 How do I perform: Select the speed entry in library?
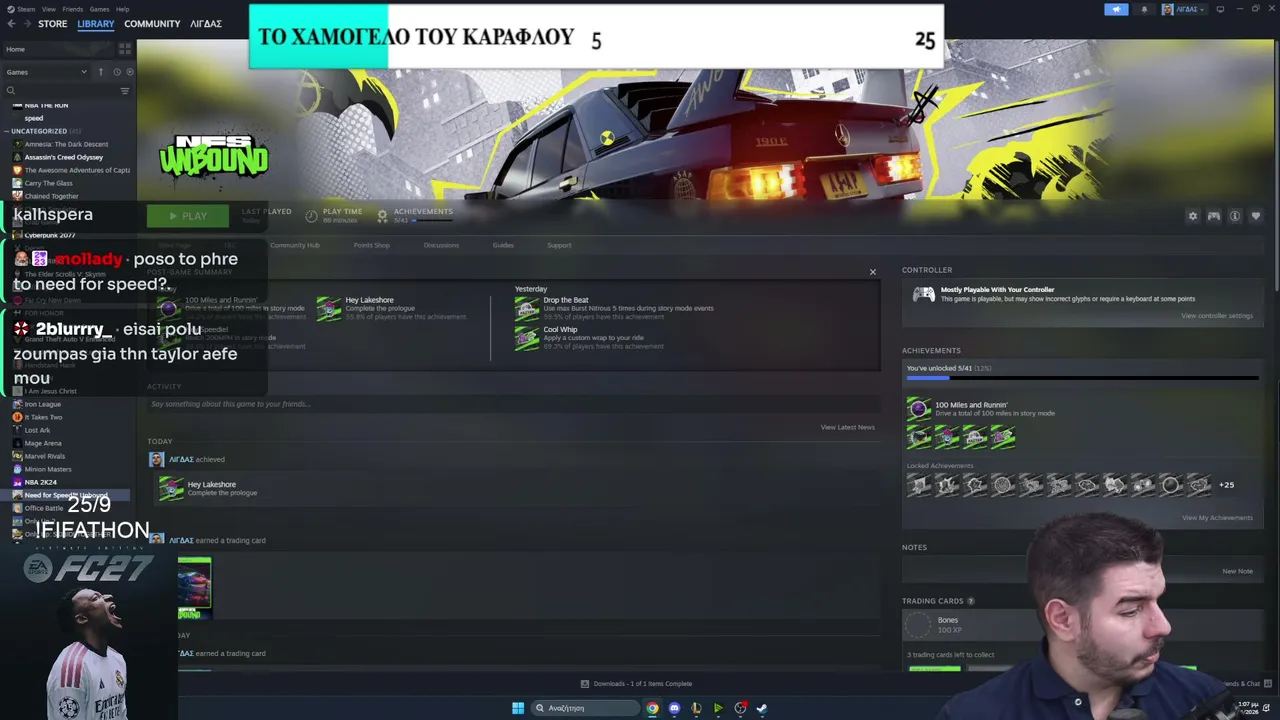click(34, 118)
